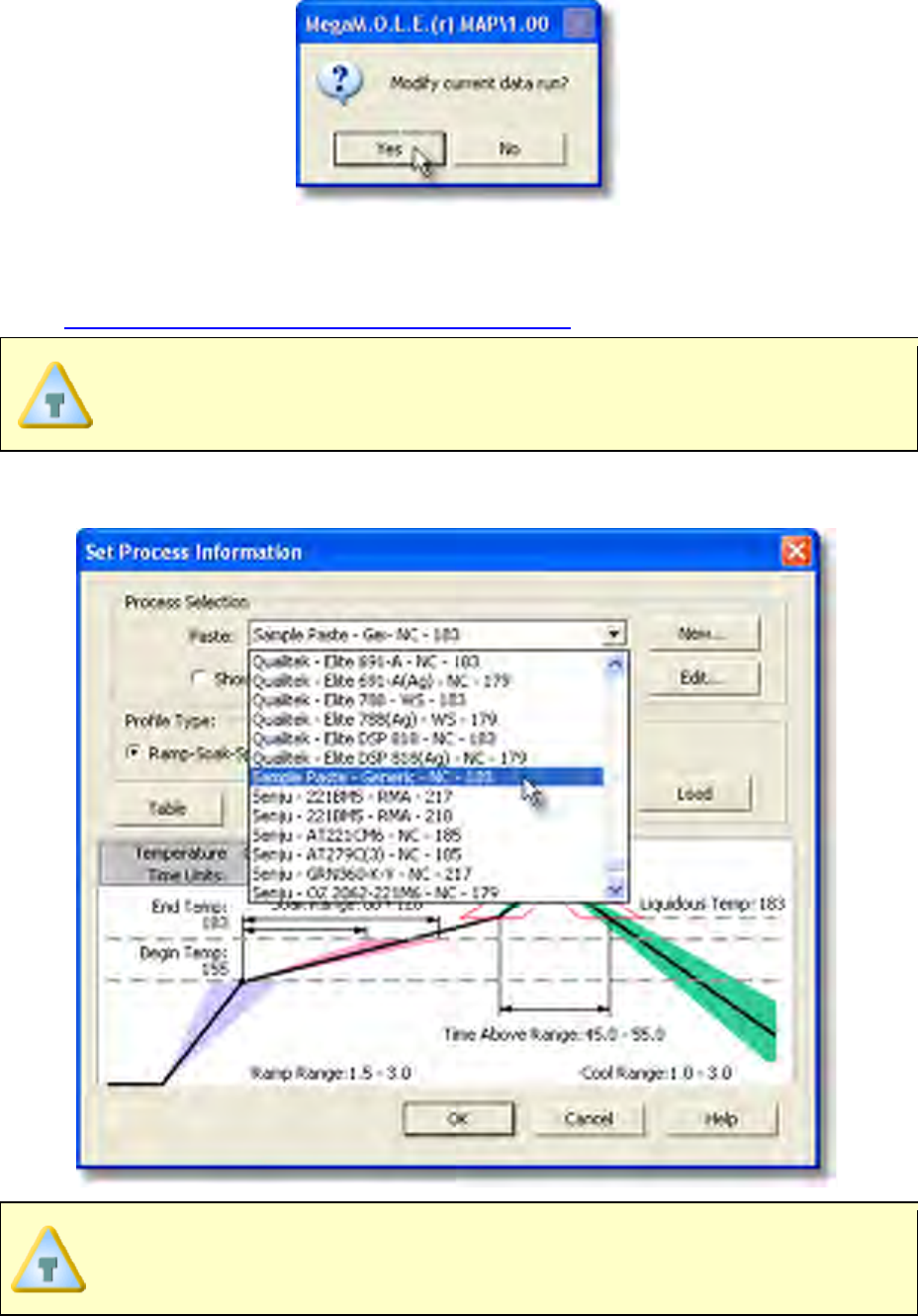Select Qualitek - Elite 788 - WS - 183
918x1316 pixels.
coord(426,700)
